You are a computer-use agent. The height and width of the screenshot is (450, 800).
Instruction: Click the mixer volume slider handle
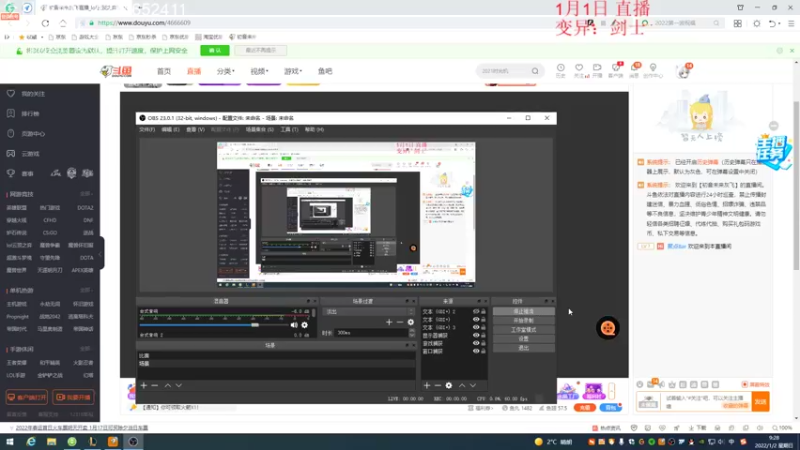click(255, 325)
